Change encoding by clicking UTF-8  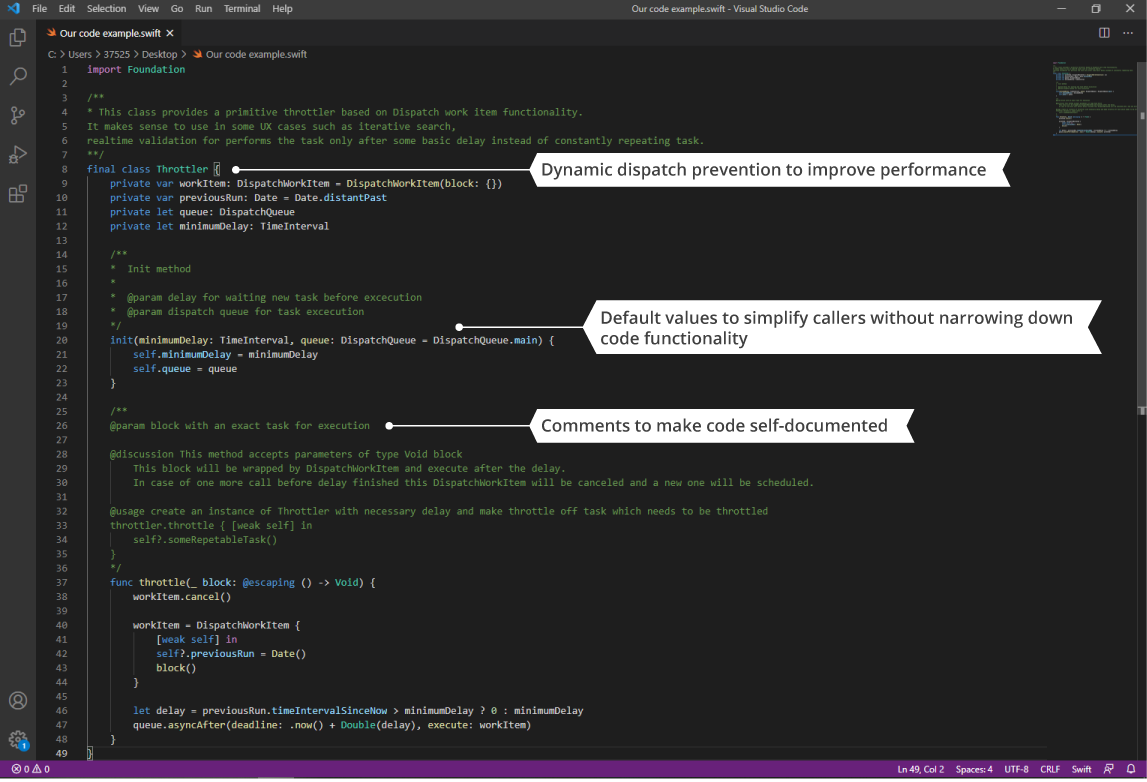pyautogui.click(x=1016, y=769)
